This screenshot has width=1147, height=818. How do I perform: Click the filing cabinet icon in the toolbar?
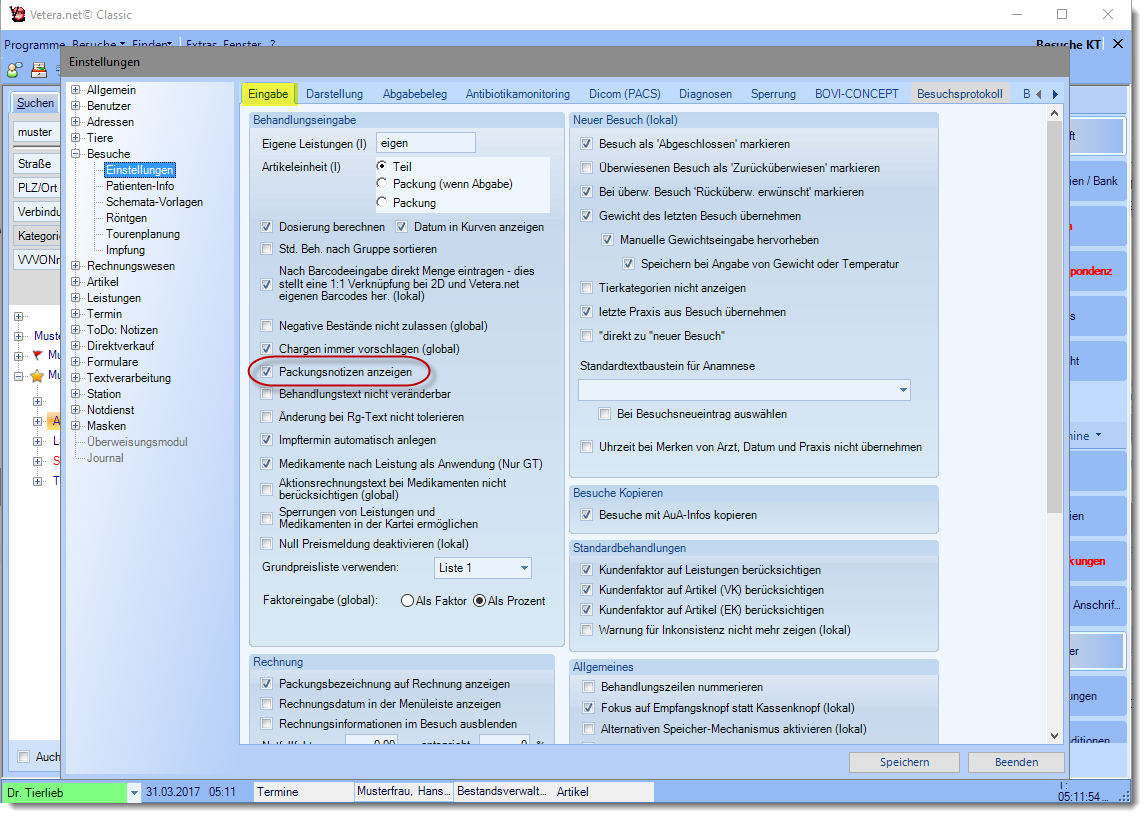[x=39, y=70]
